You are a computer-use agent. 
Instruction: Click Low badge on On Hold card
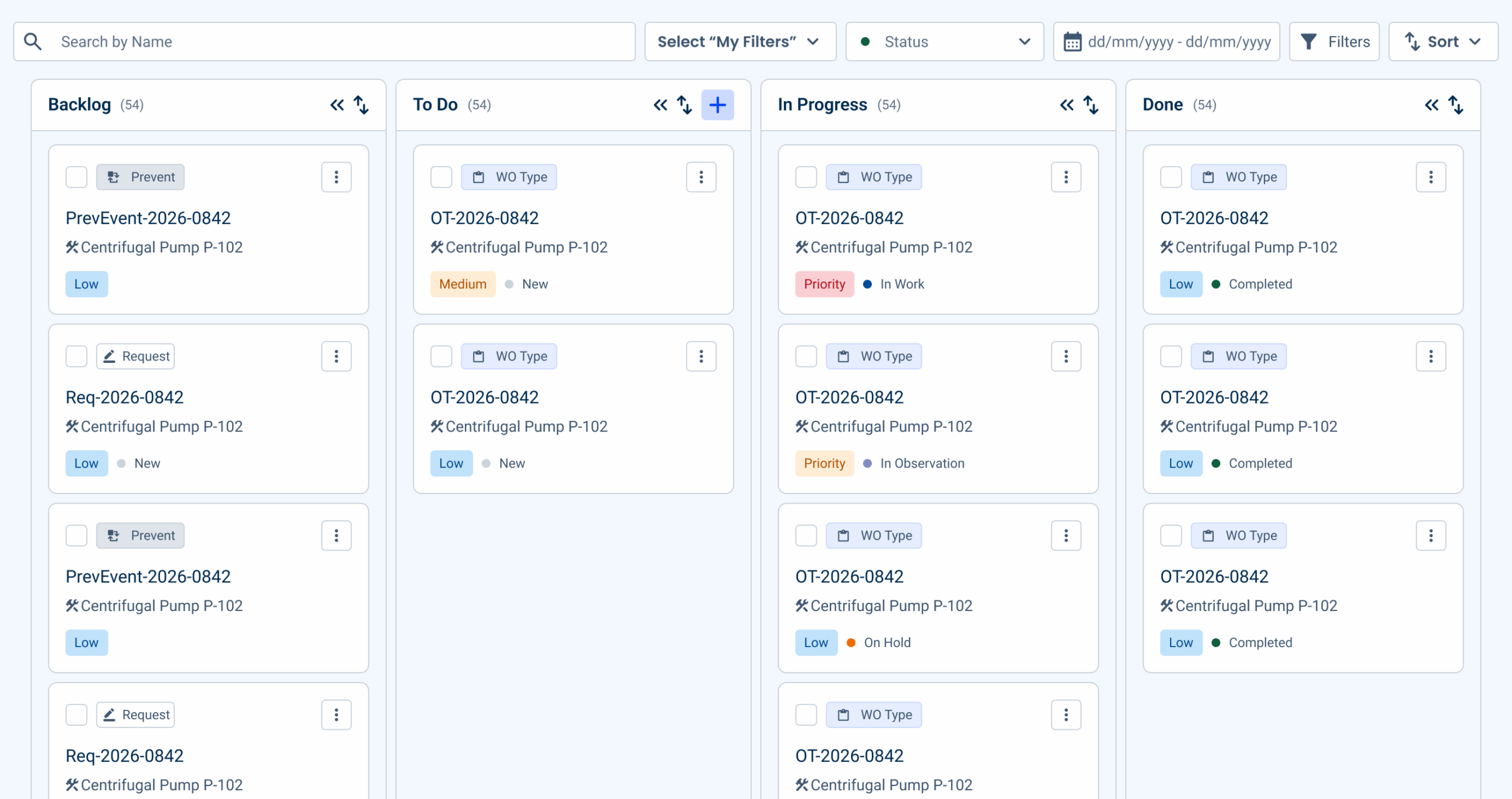tap(816, 642)
